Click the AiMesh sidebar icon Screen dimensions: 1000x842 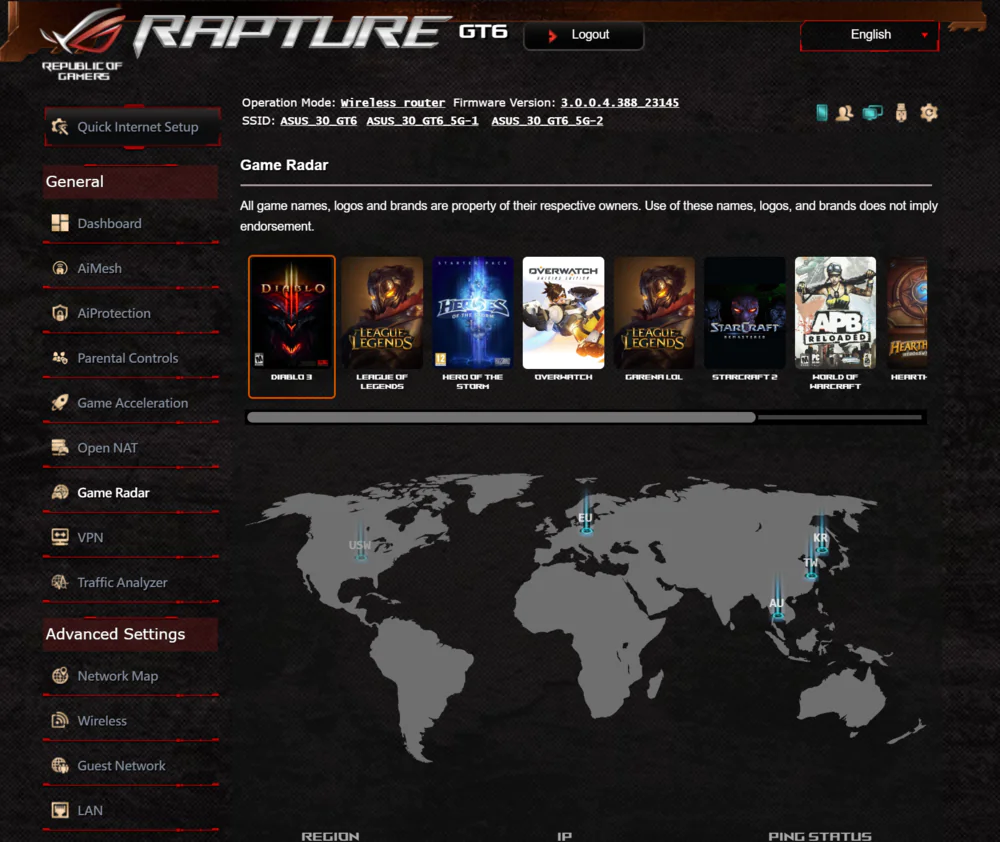pos(60,268)
